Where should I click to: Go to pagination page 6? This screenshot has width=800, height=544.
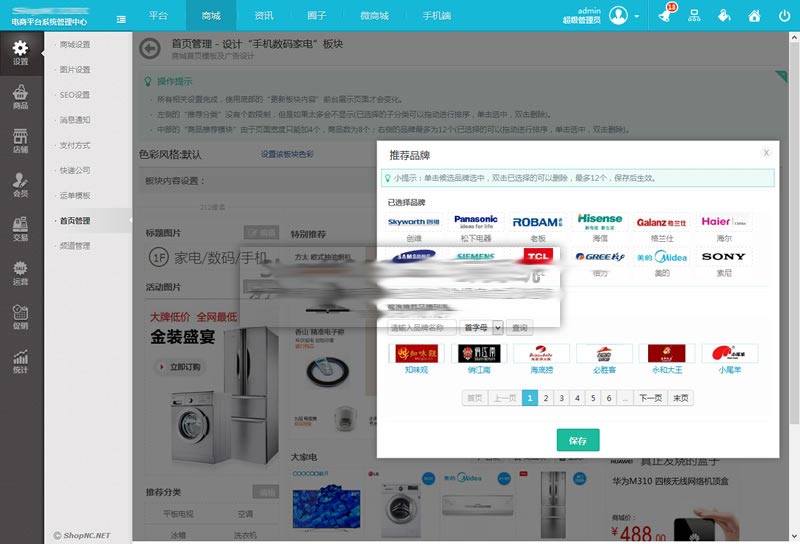pos(609,398)
